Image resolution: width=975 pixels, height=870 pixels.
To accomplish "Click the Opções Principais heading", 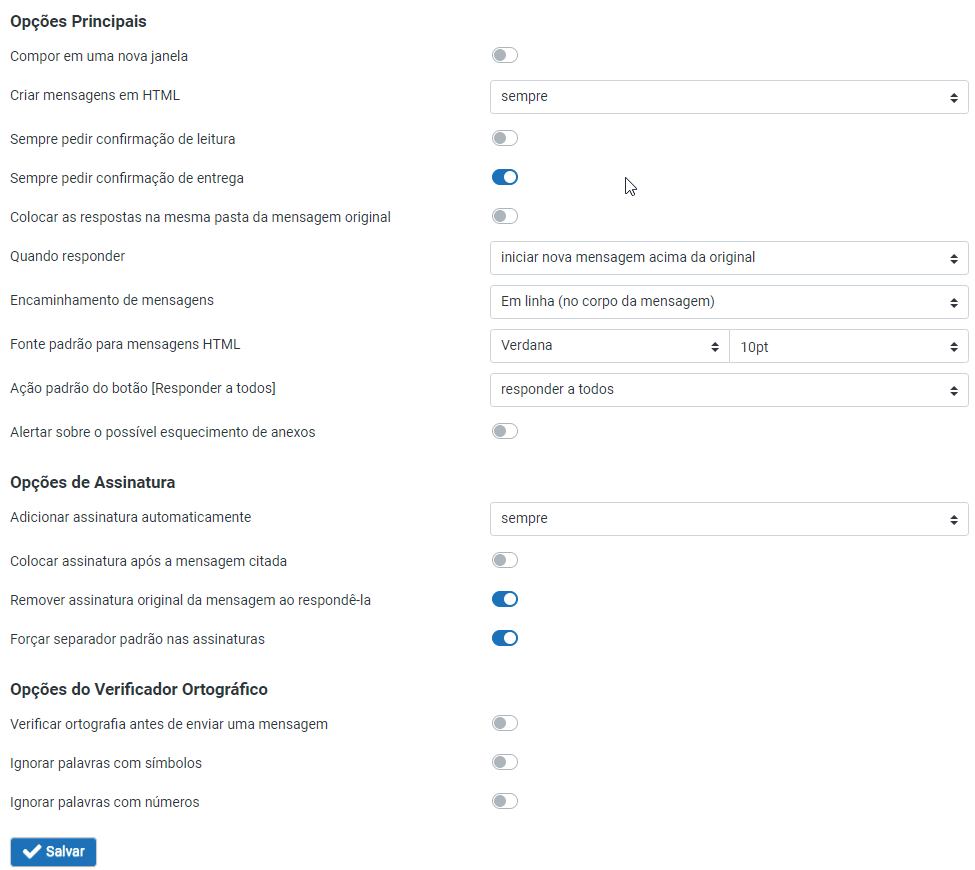I will click(78, 21).
